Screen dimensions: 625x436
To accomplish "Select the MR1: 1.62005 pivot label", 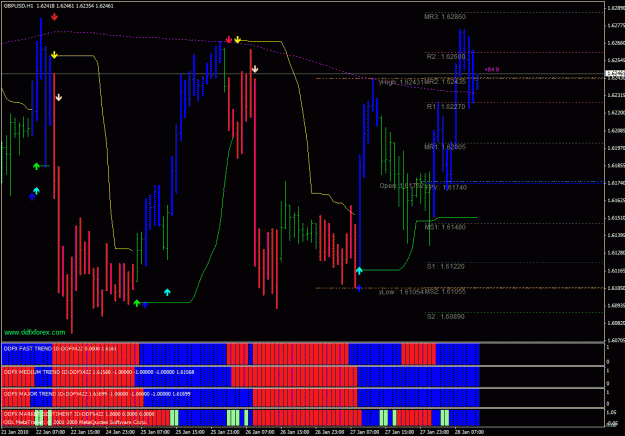I will [x=444, y=147].
